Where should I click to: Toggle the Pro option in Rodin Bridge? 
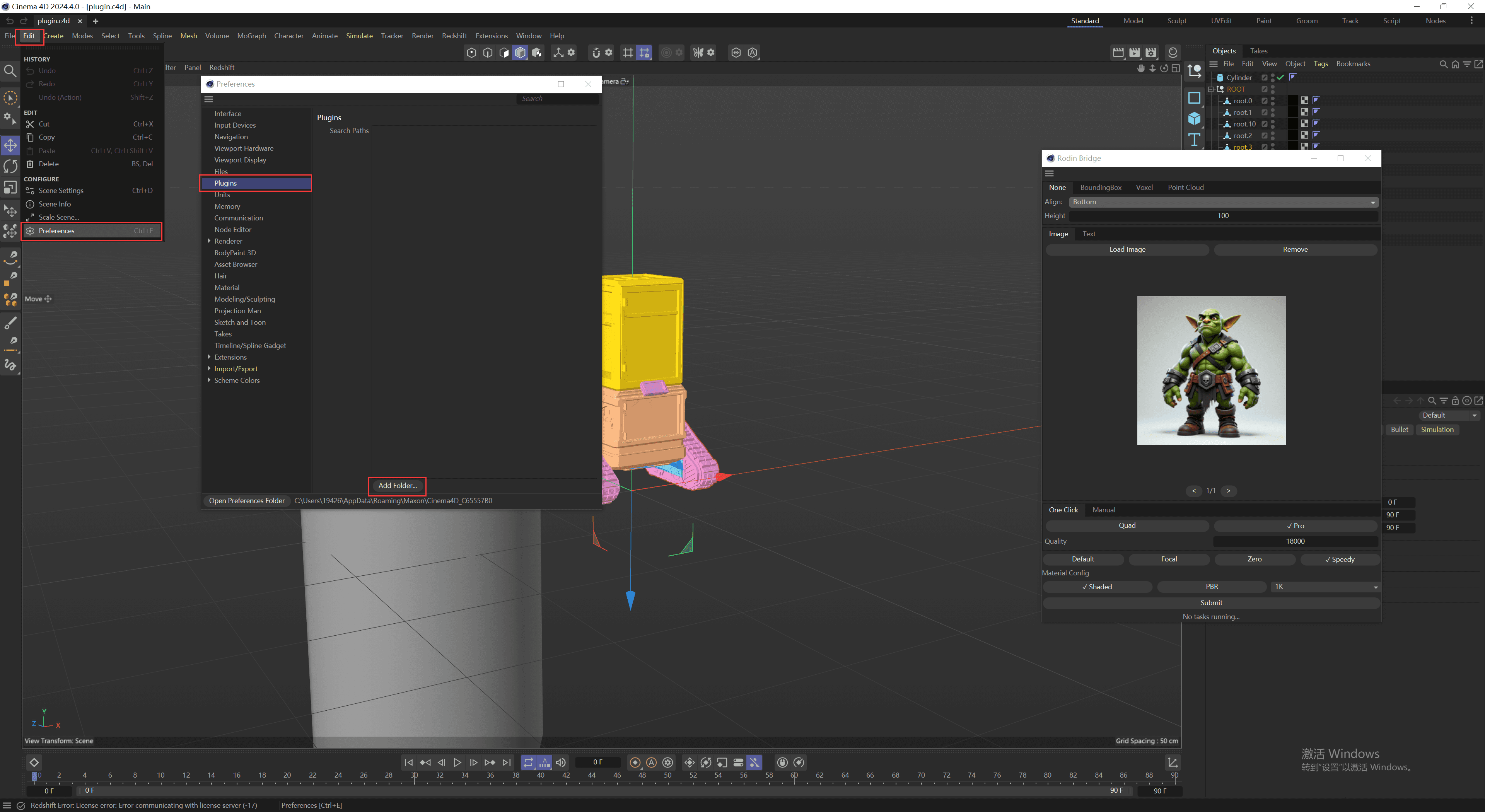pos(1296,525)
